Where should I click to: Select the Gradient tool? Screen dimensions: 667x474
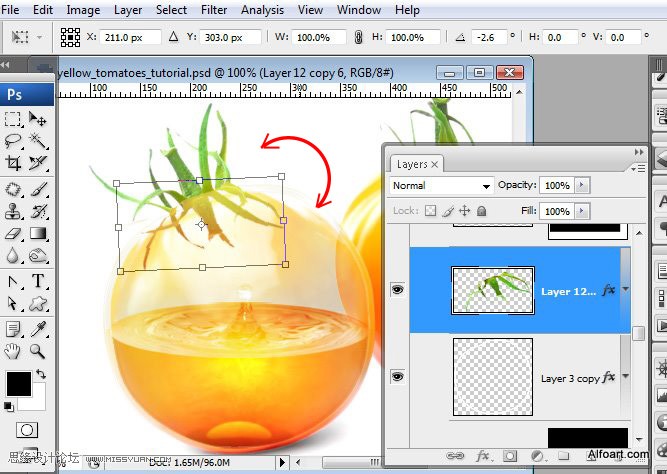(38, 233)
